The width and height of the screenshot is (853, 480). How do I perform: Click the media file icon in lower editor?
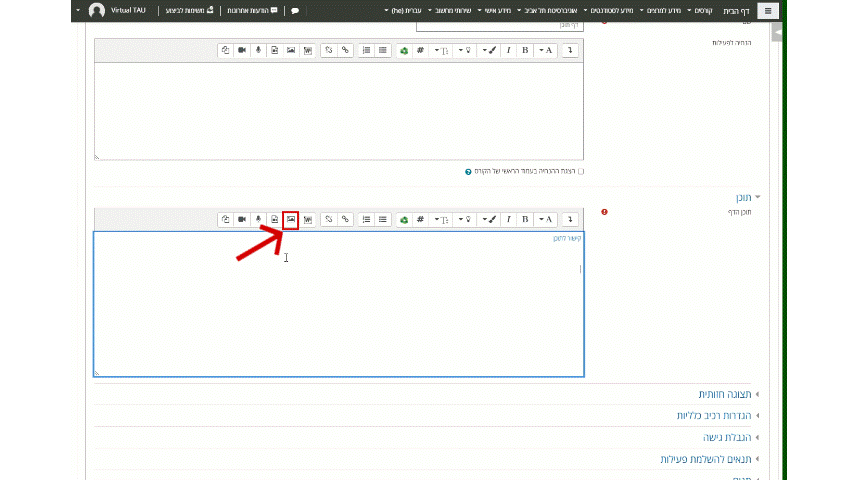(275, 219)
